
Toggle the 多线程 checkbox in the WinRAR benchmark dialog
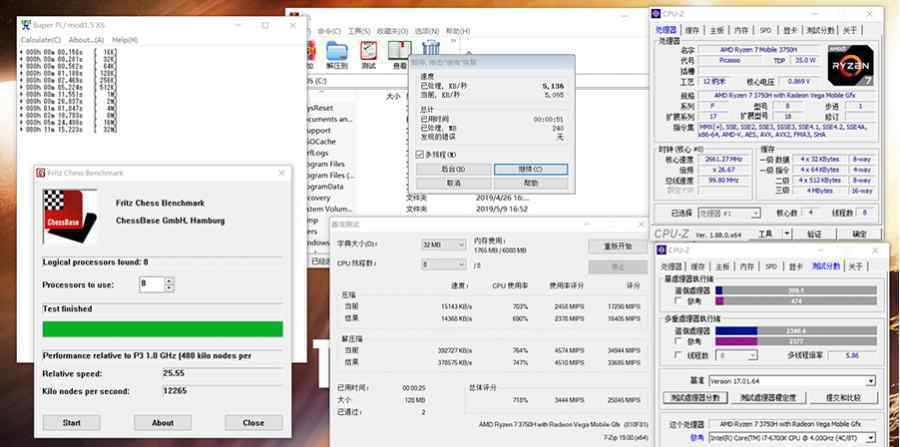point(420,154)
